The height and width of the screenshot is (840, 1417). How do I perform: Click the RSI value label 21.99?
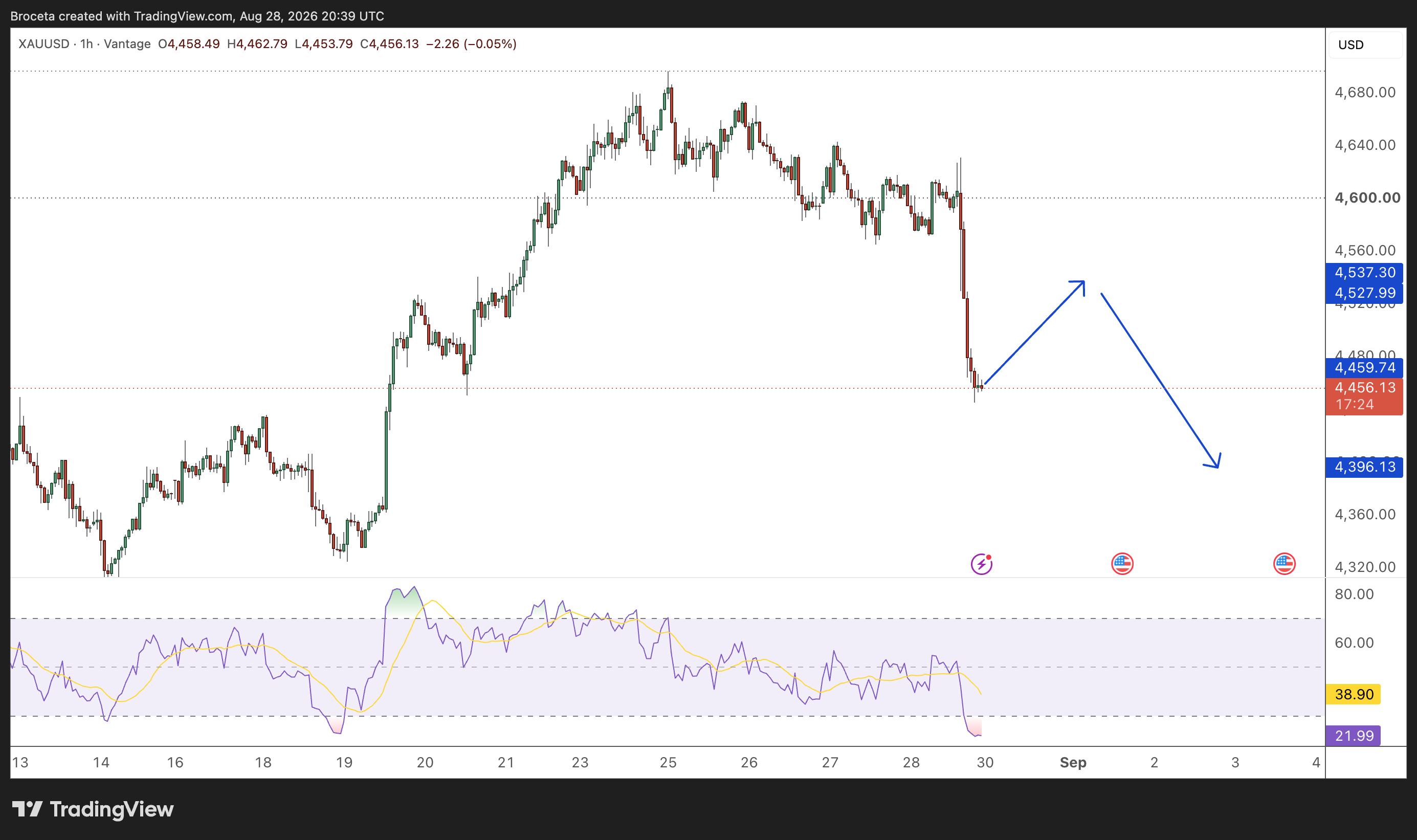(1353, 735)
